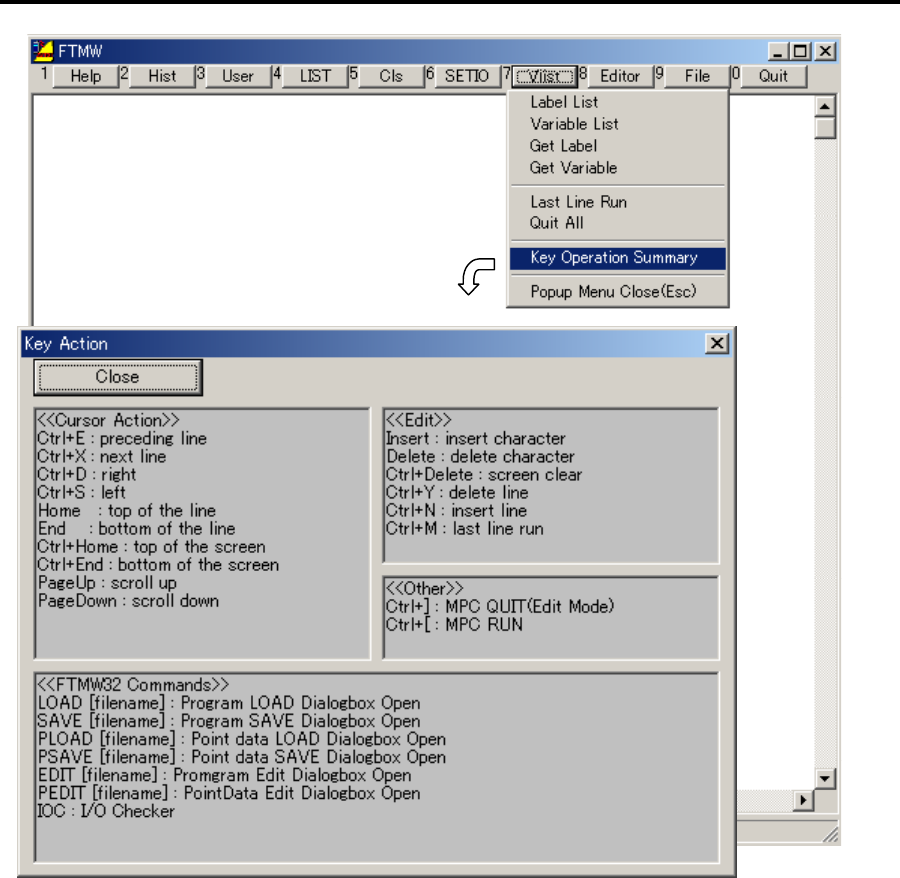The height and width of the screenshot is (878, 900).
Task: Open the Editor toolbar button
Action: pos(620,76)
